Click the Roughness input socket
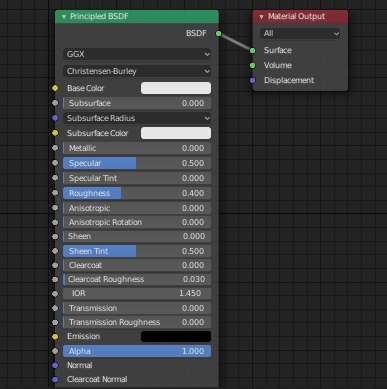Screen dimensions: 387x389 55,193
